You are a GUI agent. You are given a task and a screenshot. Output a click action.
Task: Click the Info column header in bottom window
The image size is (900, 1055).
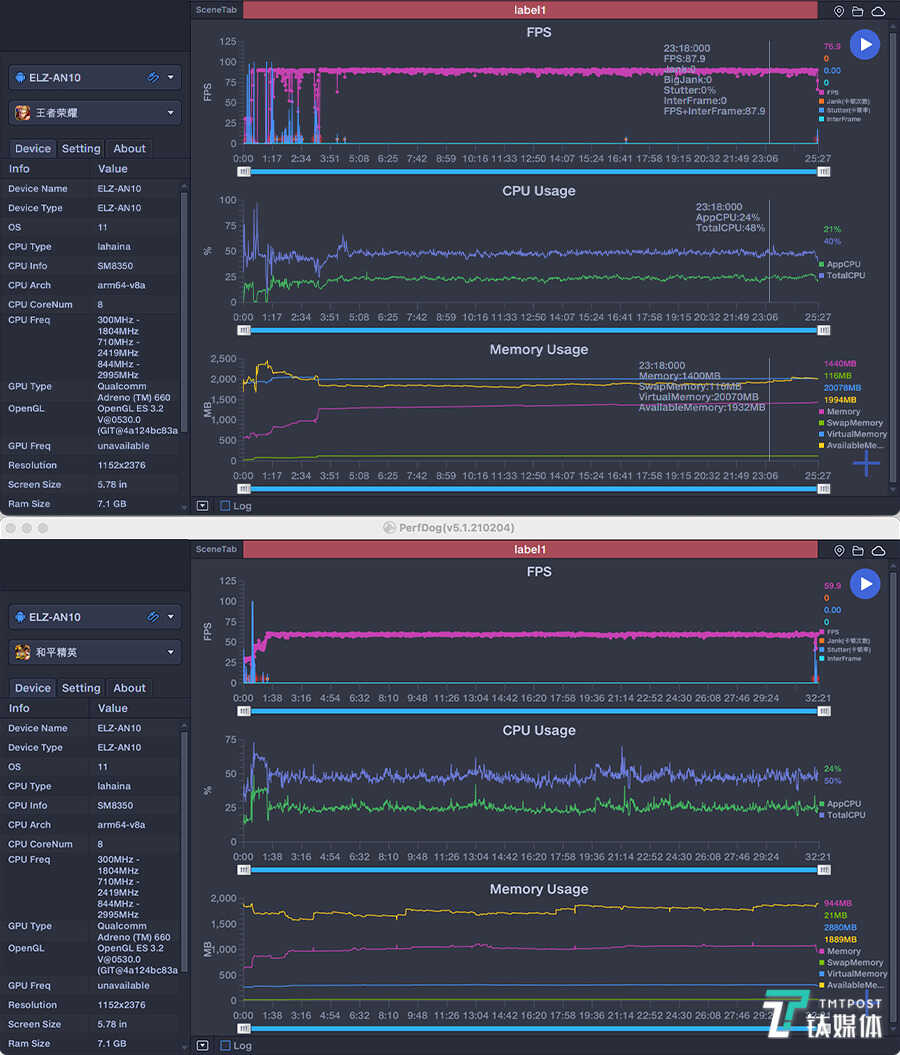pos(19,708)
